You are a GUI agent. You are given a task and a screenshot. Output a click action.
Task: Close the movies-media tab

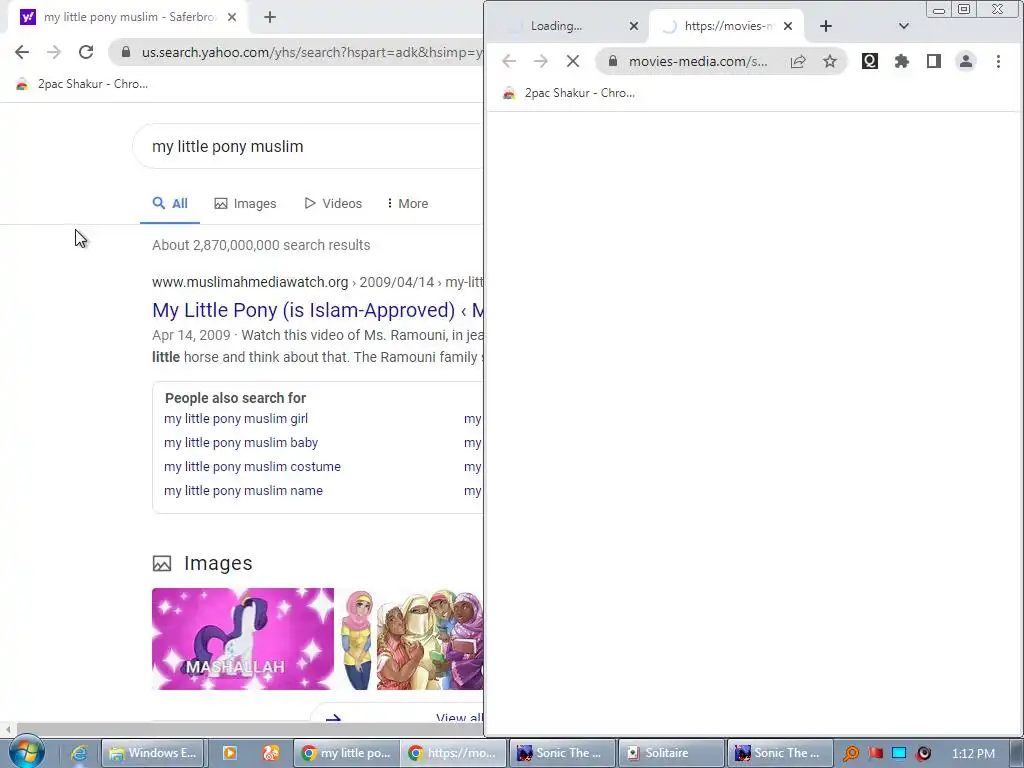click(788, 26)
